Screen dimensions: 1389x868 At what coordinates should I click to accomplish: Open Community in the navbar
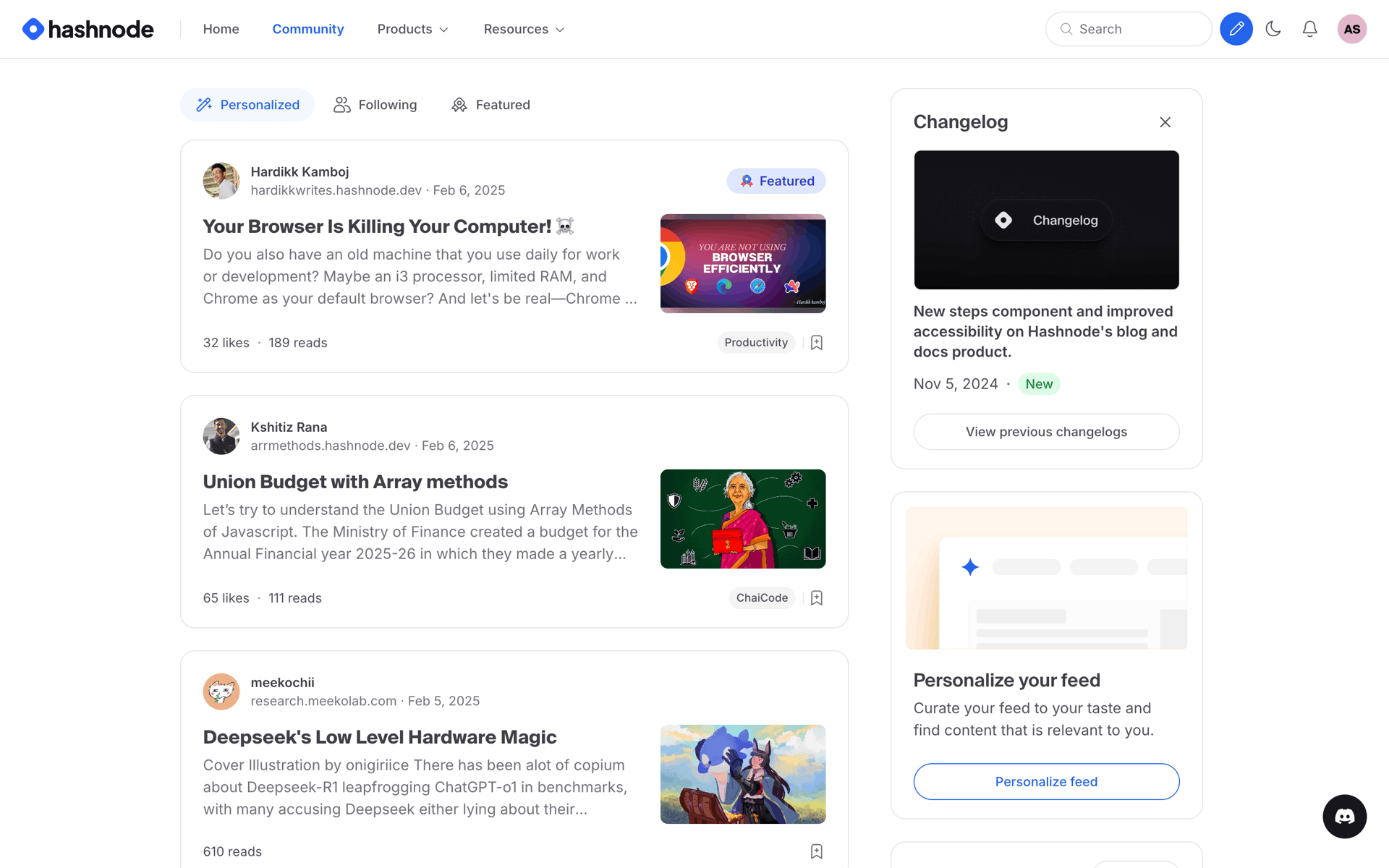point(308,29)
